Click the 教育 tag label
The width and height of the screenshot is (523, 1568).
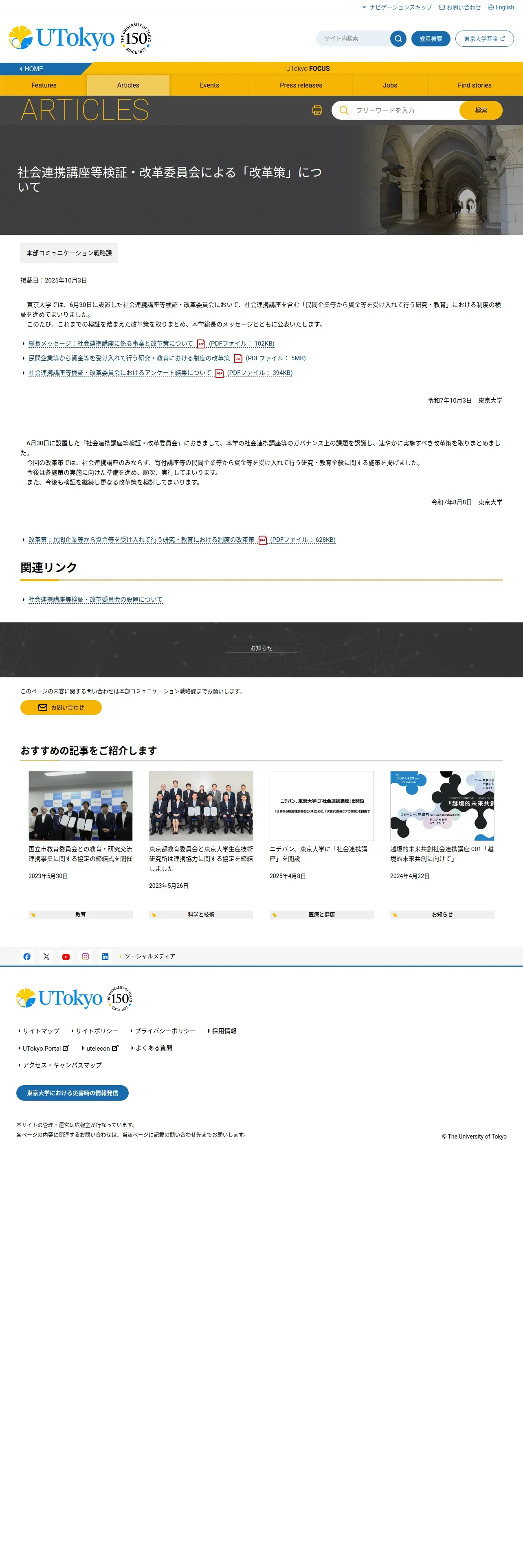[80, 914]
